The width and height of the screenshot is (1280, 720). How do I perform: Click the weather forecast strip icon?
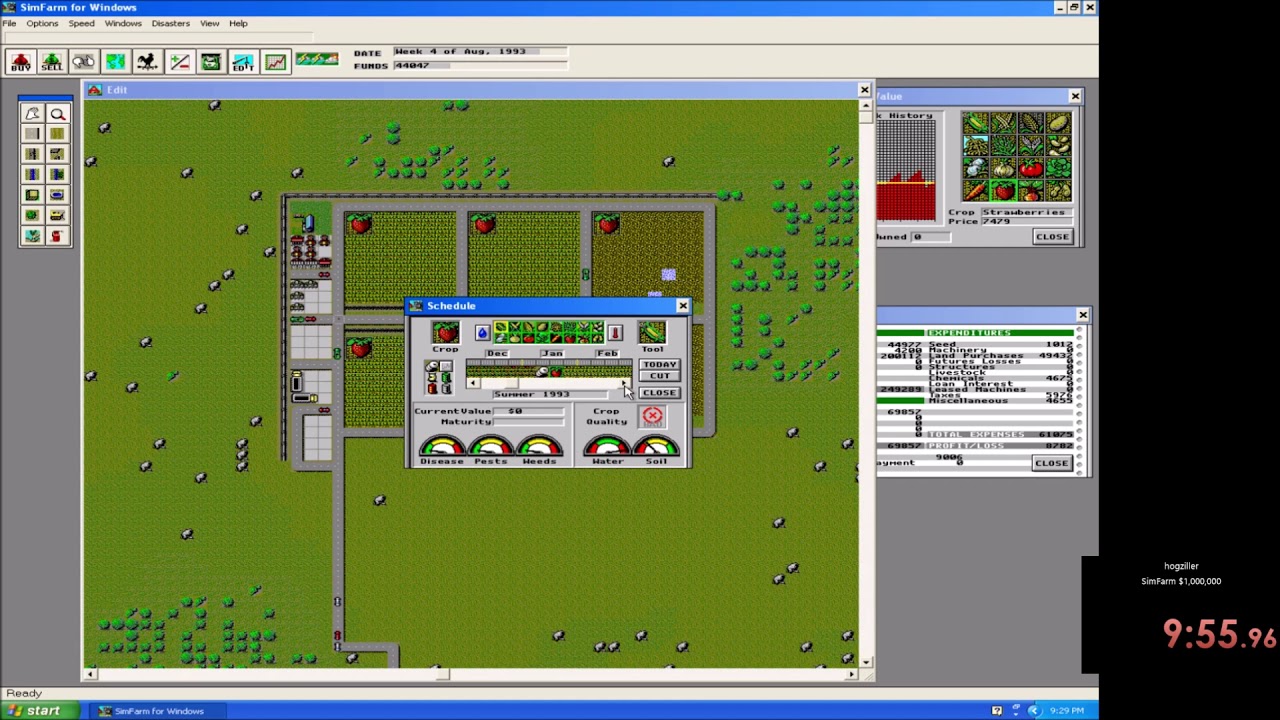click(316, 60)
